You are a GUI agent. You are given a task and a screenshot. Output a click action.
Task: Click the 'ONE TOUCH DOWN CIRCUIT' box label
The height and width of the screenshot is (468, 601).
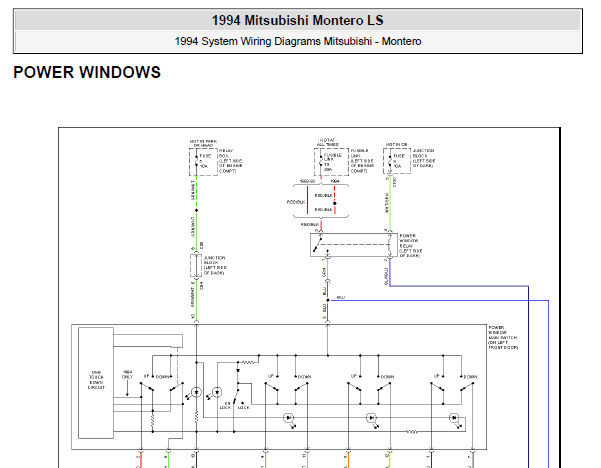coord(96,380)
